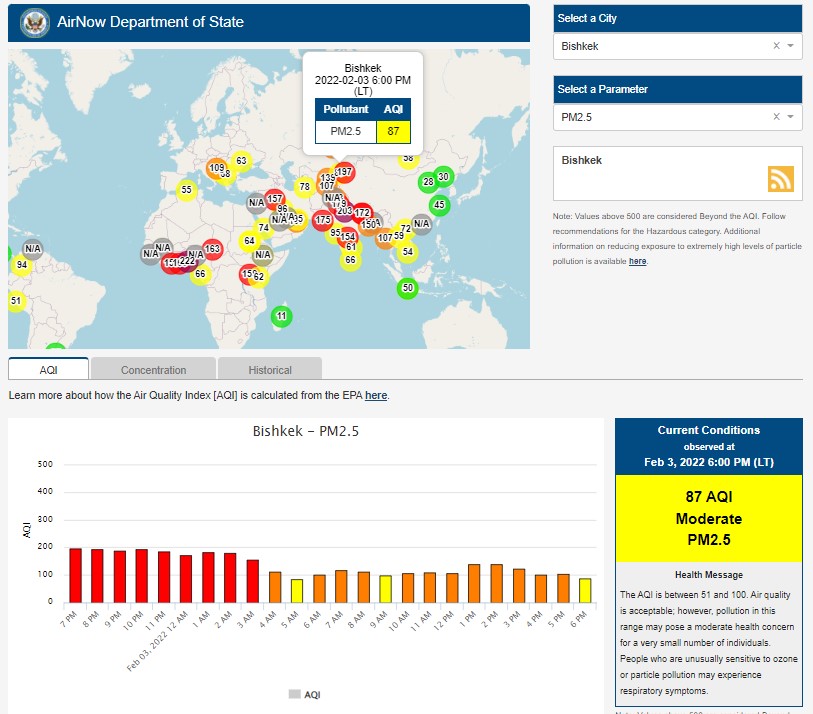Click the green map marker labeled 45
This screenshot has height=714, width=813.
pos(438,205)
